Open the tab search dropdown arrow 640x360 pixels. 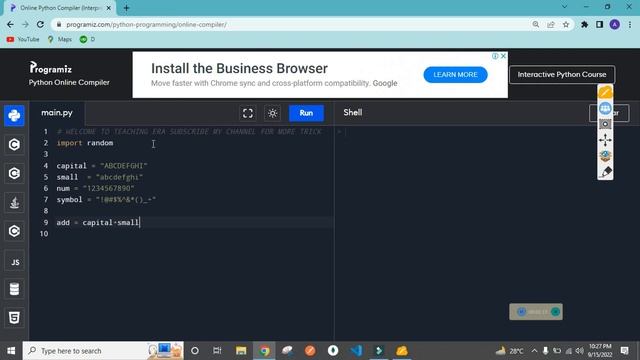coord(564,7)
